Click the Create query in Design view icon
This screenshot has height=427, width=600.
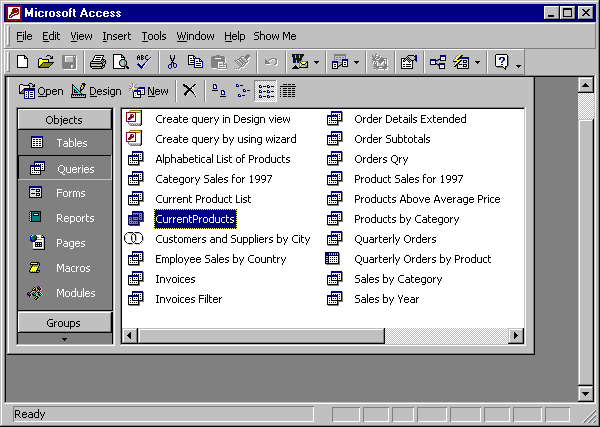[x=134, y=118]
